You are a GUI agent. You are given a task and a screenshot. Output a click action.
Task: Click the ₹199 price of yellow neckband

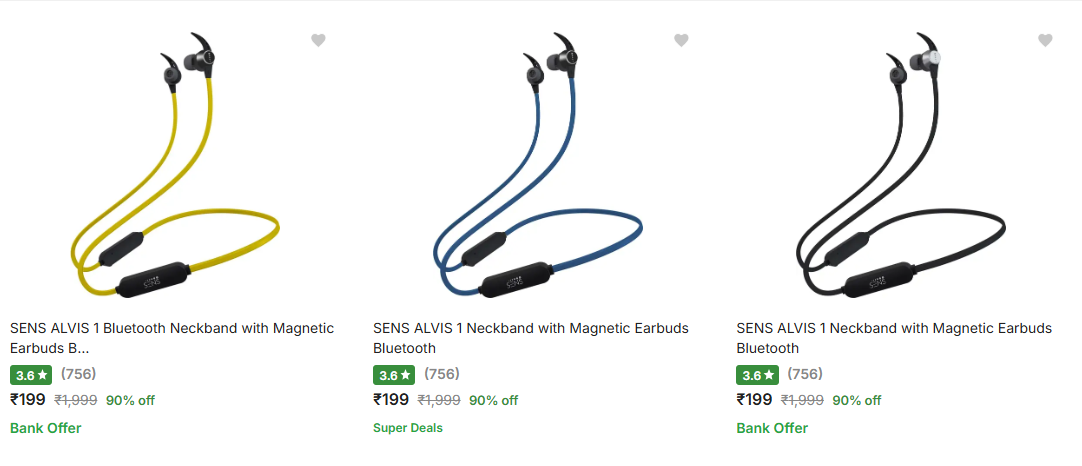(28, 400)
